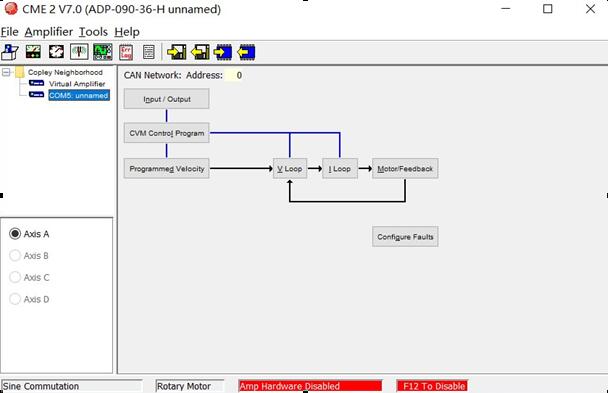Click the red CME 2 title-bar app icon

(11, 9)
